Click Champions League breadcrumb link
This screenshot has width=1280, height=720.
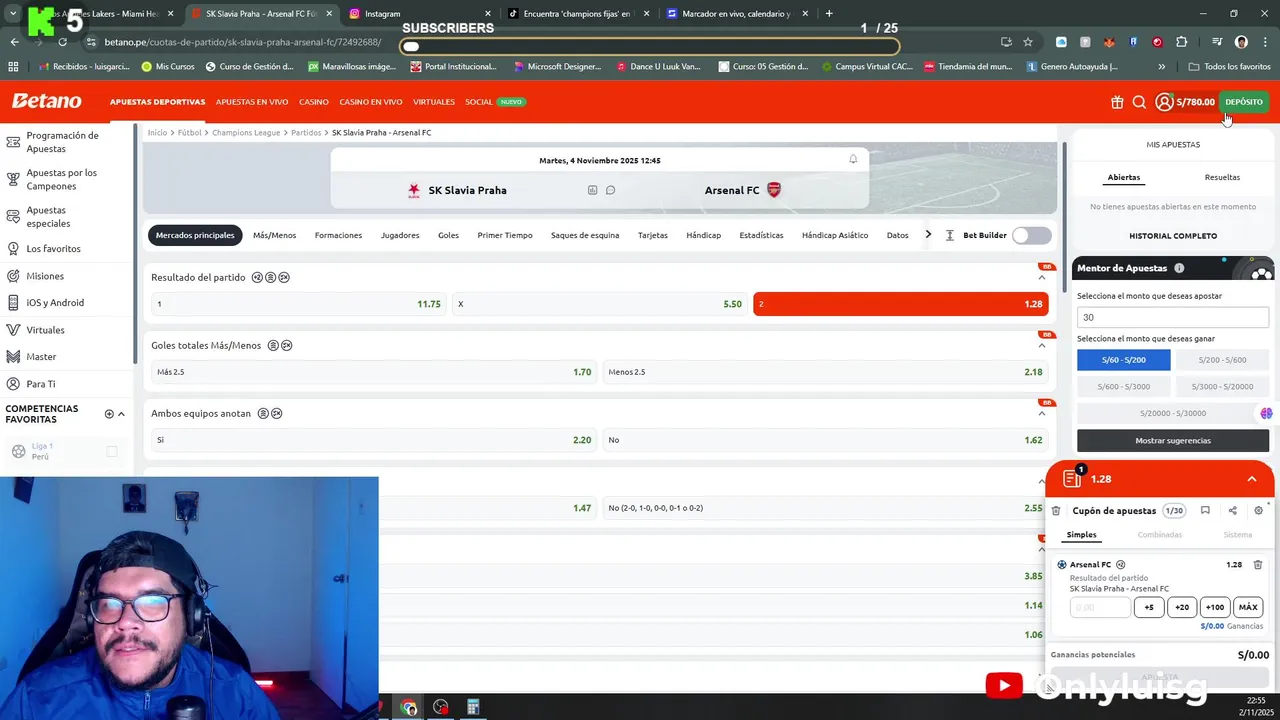[x=246, y=133]
